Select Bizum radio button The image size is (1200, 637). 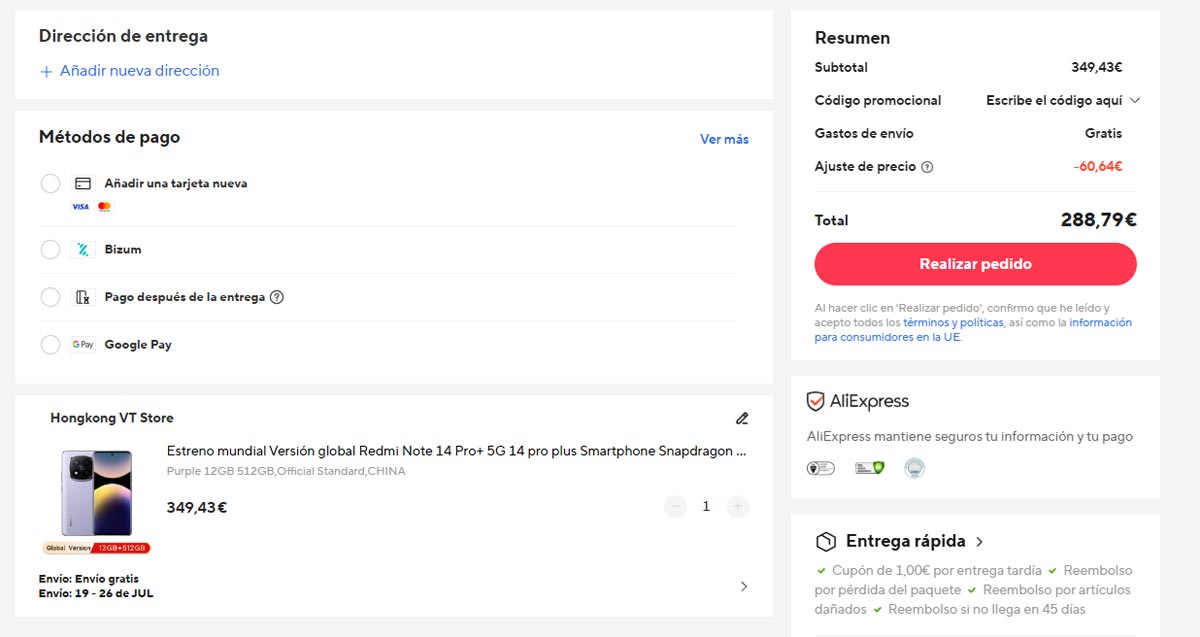click(50, 250)
